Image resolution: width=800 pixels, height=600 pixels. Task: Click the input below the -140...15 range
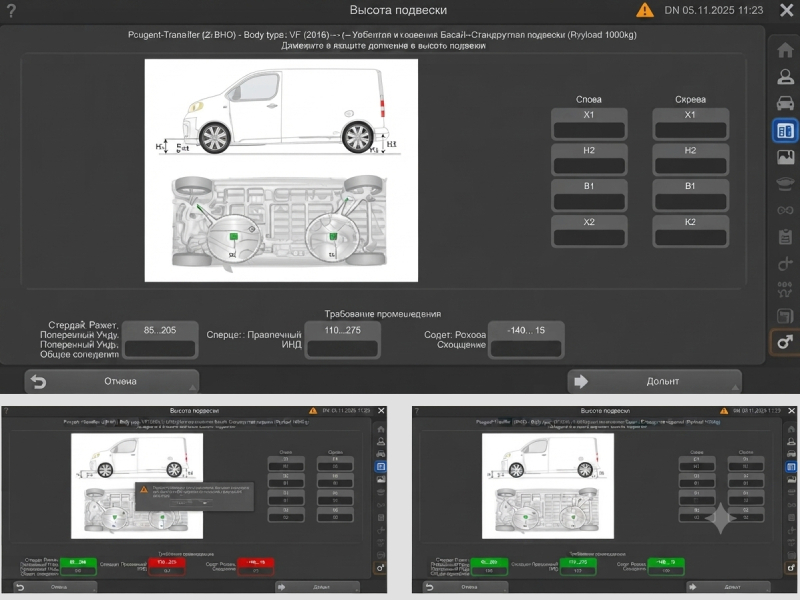pyautogui.click(x=526, y=348)
